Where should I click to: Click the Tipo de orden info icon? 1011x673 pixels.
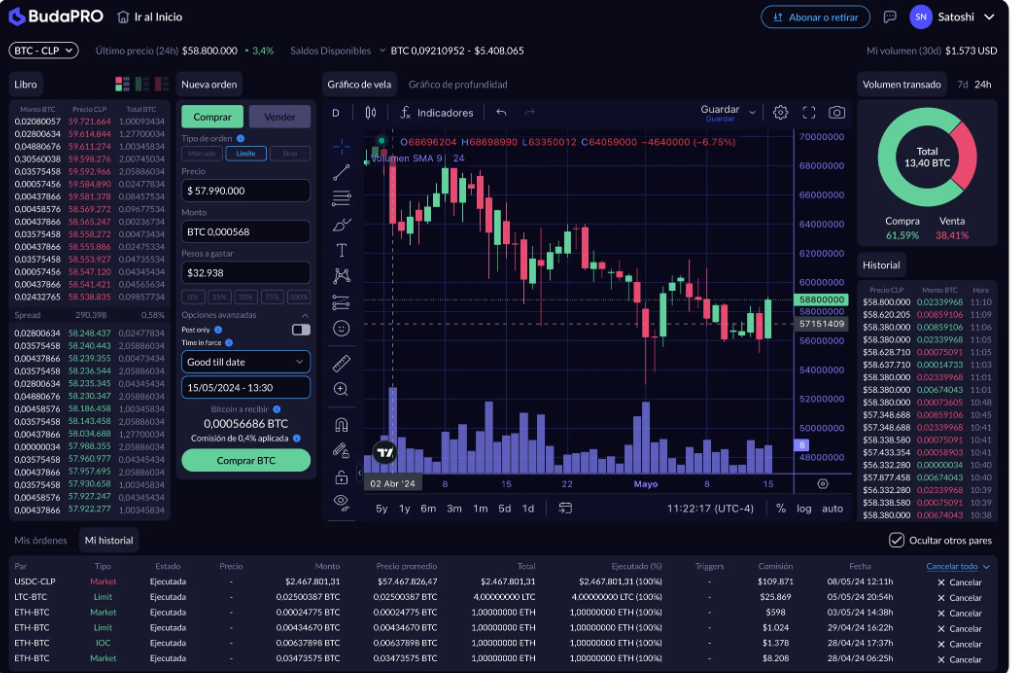(240, 139)
